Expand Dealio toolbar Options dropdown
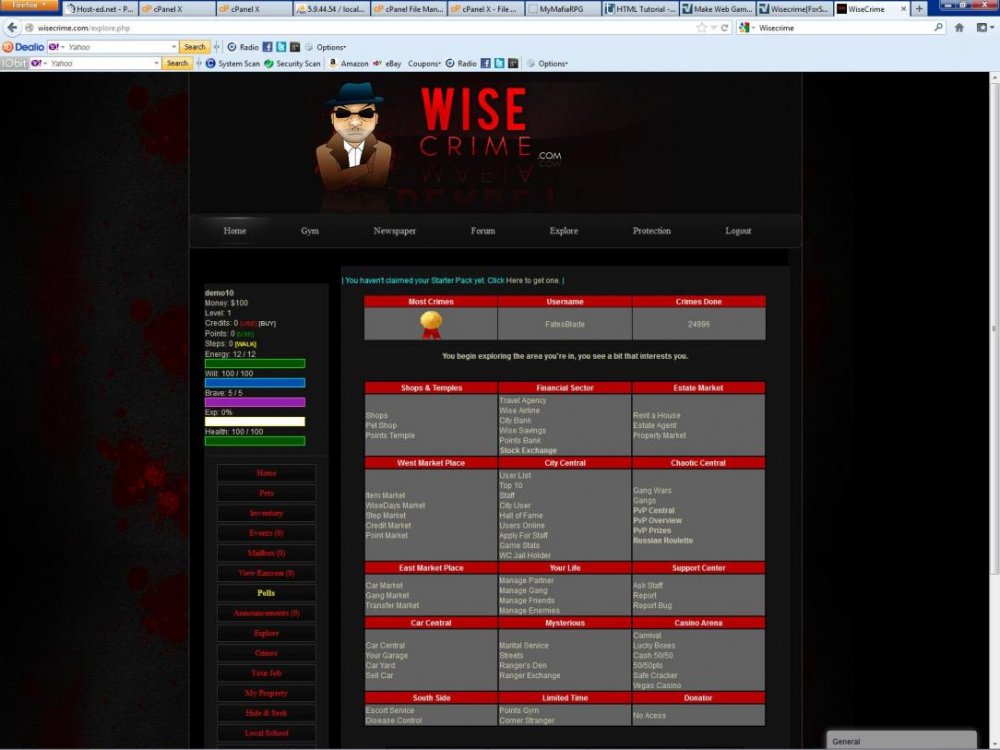1000x750 pixels. click(x=330, y=47)
